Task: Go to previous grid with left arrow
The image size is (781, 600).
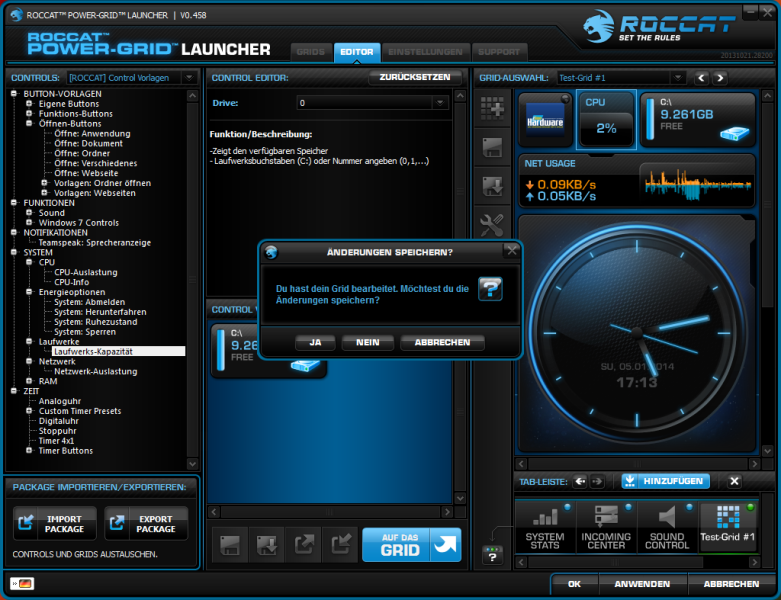Action: coord(702,78)
